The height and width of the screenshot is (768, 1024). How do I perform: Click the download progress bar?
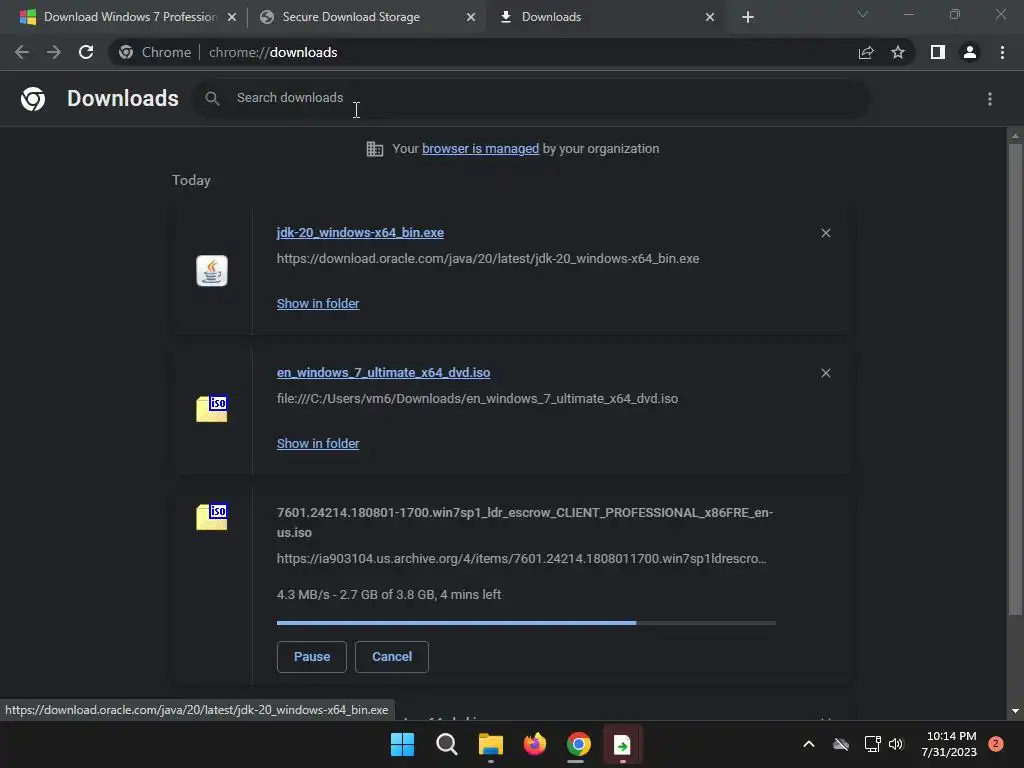click(526, 623)
